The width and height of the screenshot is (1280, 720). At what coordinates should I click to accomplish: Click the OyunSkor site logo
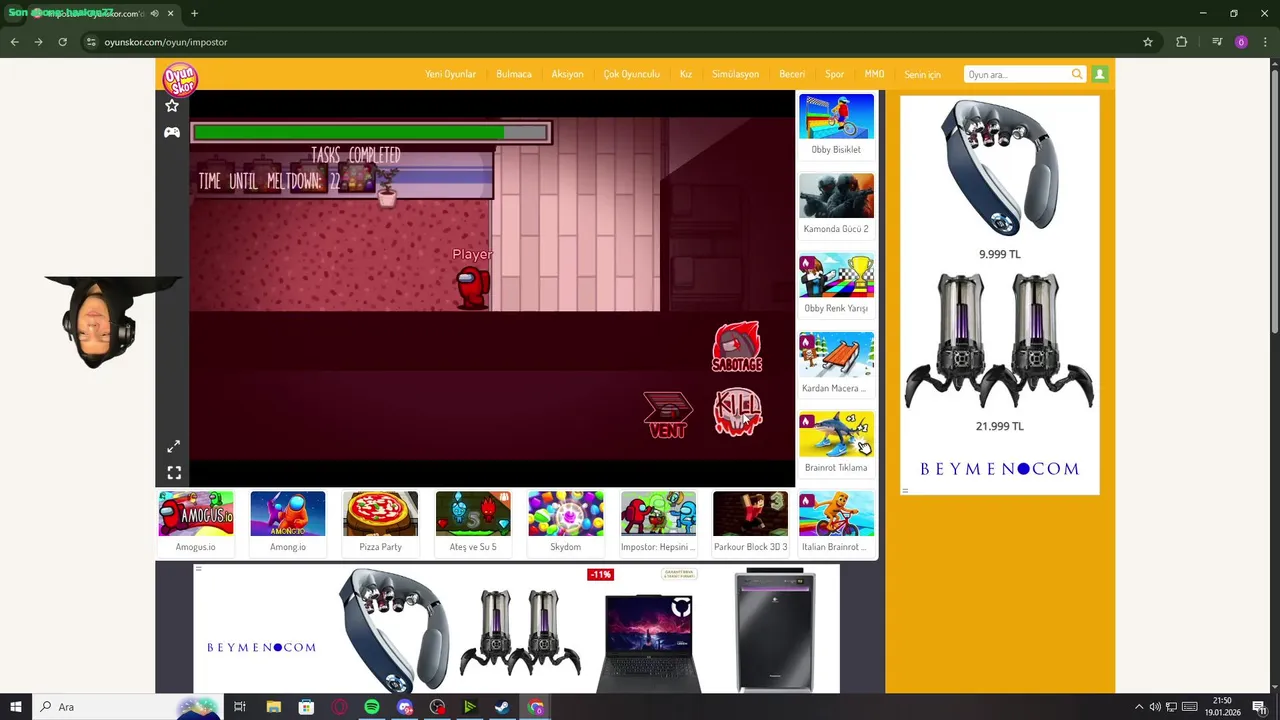[x=181, y=78]
